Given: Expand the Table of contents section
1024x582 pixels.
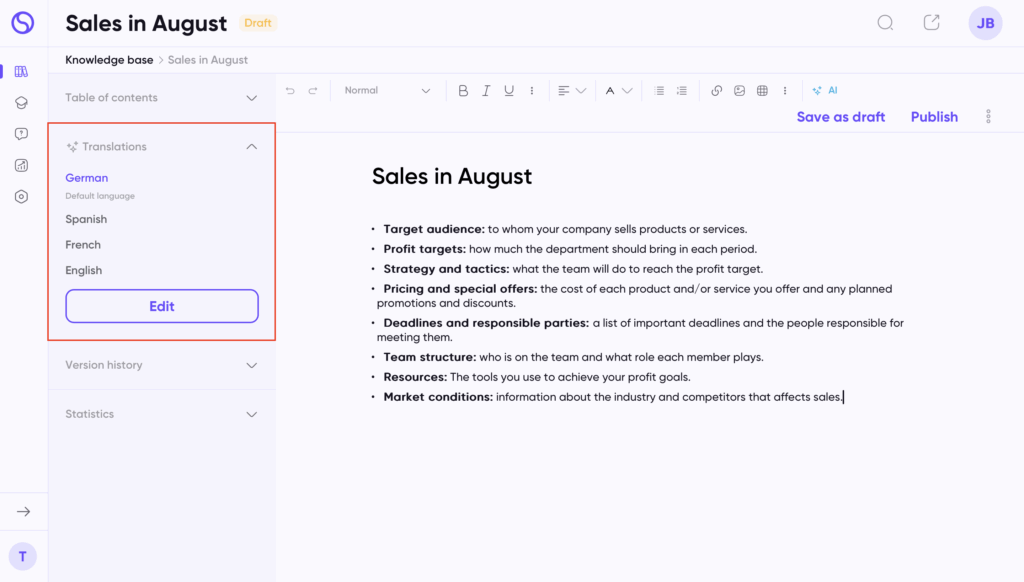Looking at the screenshot, I should (161, 98).
